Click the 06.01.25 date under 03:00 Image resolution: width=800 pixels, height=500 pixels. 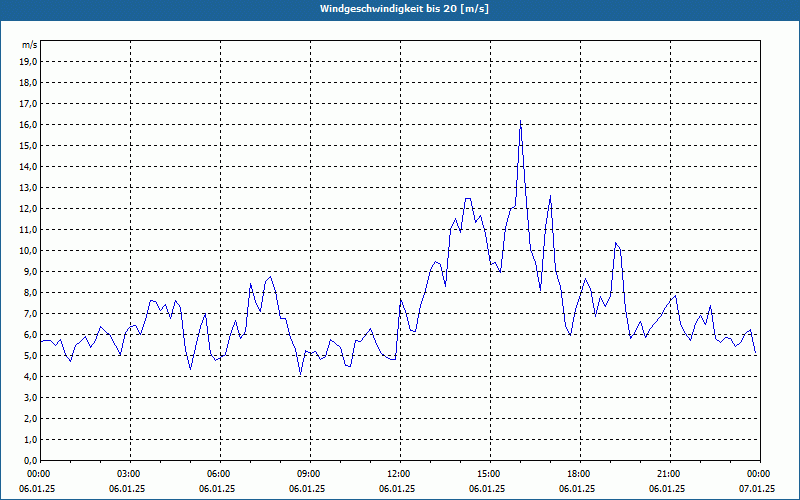point(127,489)
